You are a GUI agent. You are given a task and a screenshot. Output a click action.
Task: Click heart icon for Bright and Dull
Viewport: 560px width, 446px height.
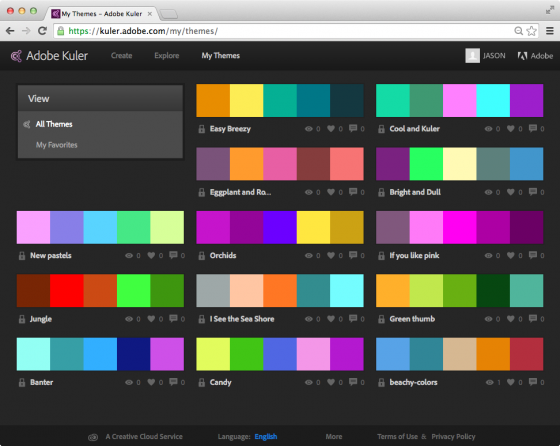pyautogui.click(x=511, y=192)
